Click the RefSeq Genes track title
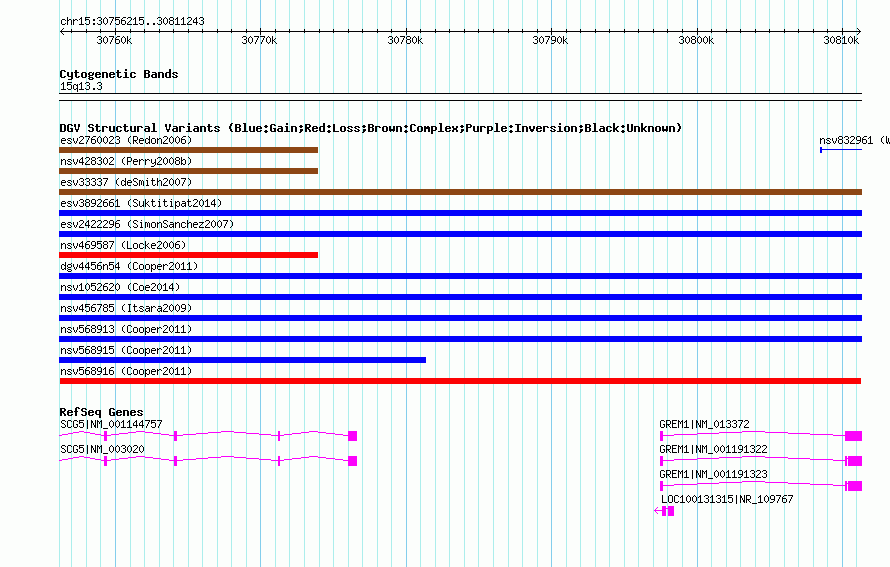890x567 pixels. tap(101, 412)
